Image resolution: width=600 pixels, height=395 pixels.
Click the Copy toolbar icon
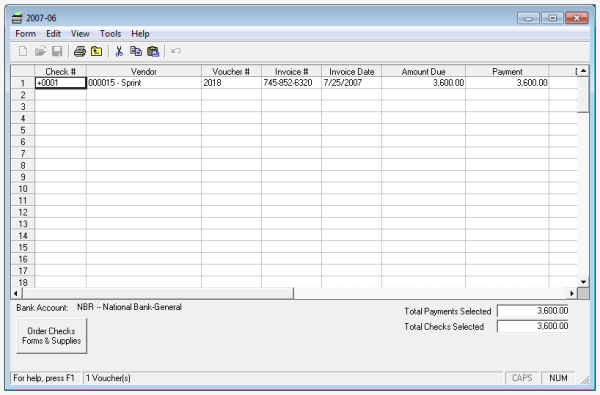click(x=136, y=51)
